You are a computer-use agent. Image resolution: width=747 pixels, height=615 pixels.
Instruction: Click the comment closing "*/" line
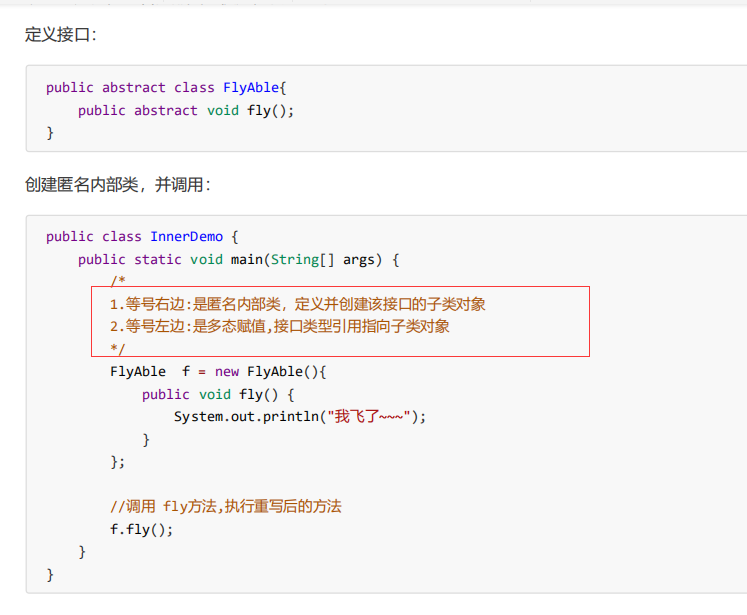click(118, 348)
